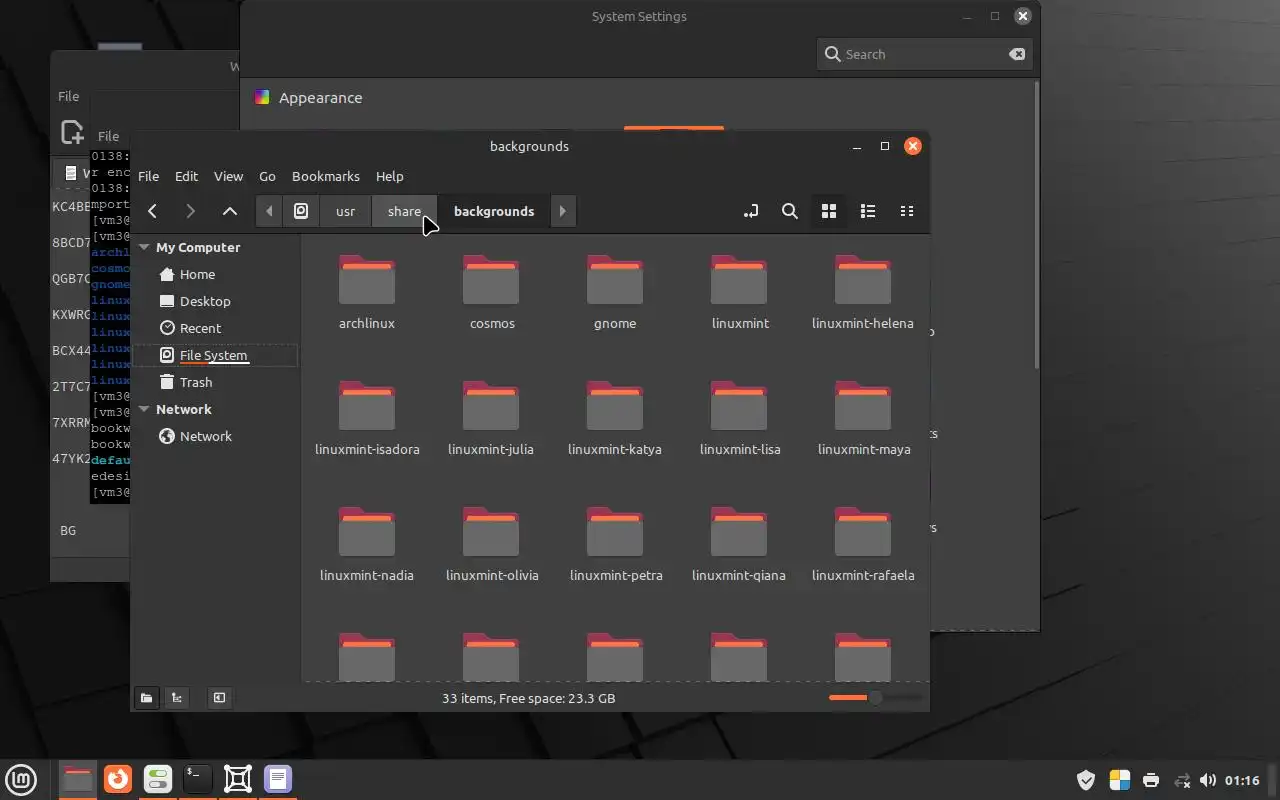Image resolution: width=1280 pixels, height=800 pixels.
Task: Select the linuxmint-julia folder
Action: point(491,418)
